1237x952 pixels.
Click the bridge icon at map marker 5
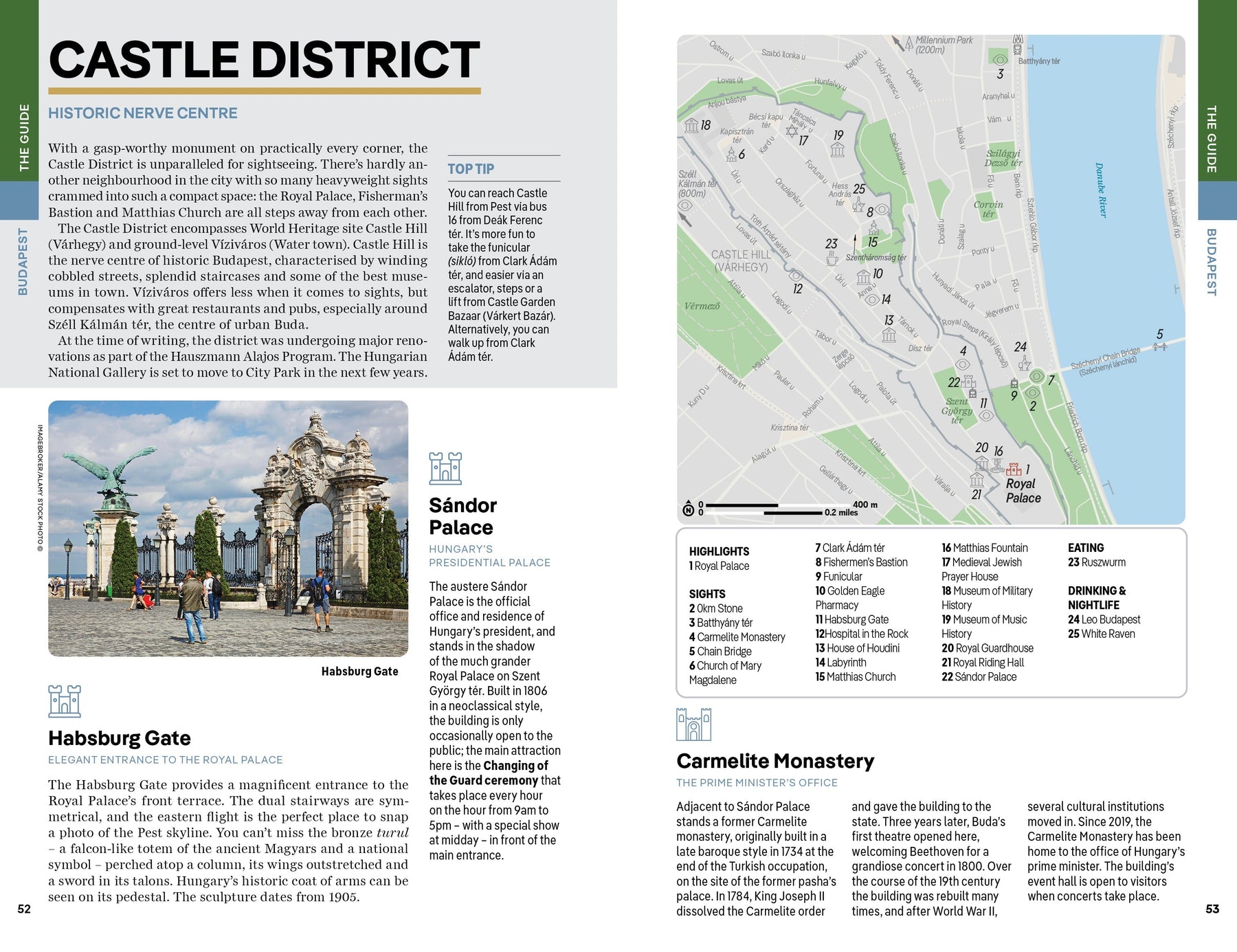point(1160,346)
